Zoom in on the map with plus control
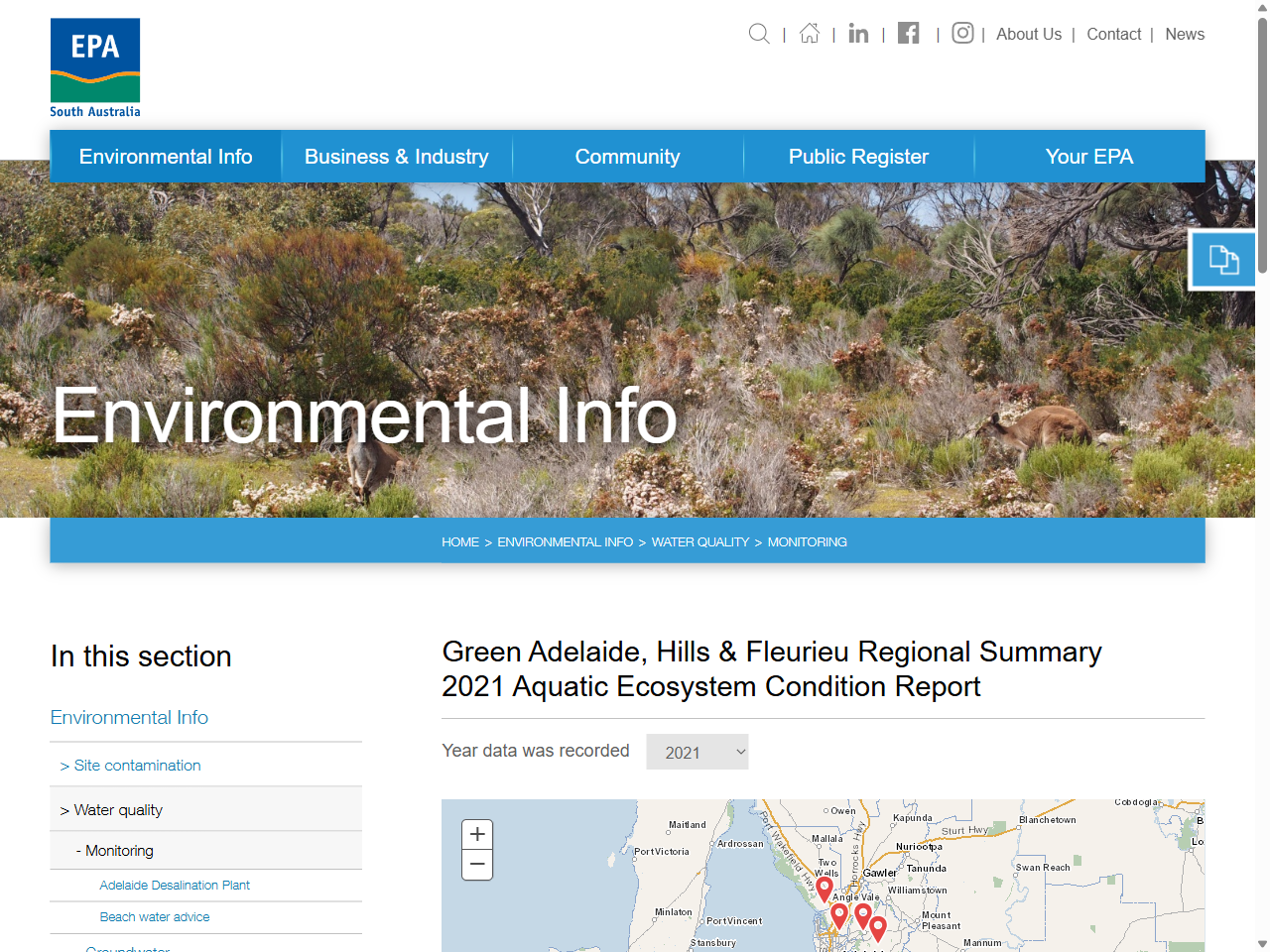 (477, 833)
